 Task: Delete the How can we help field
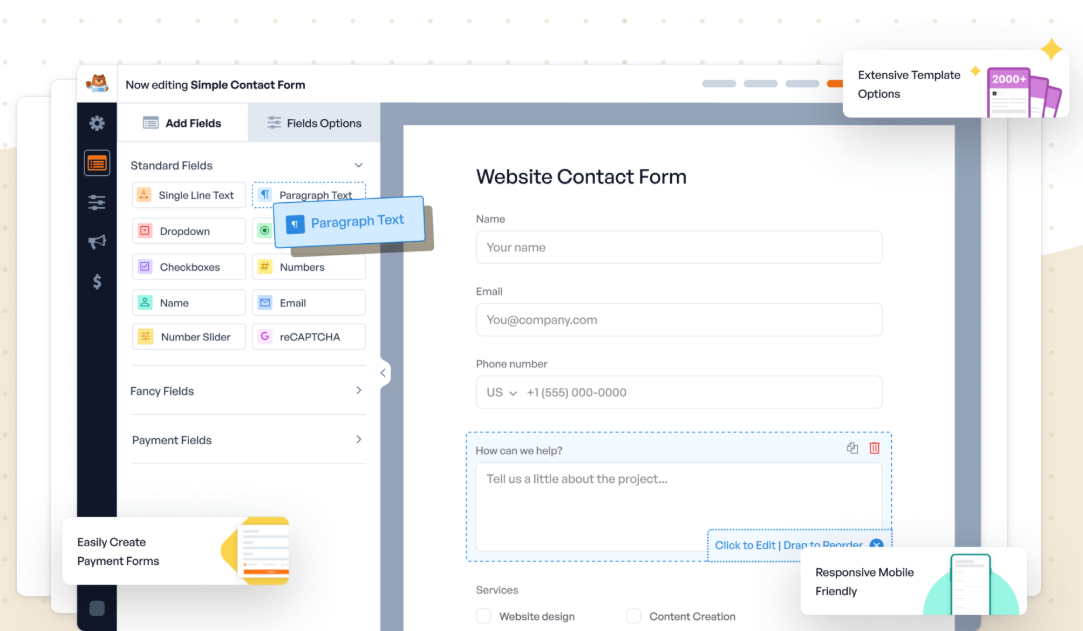click(874, 448)
